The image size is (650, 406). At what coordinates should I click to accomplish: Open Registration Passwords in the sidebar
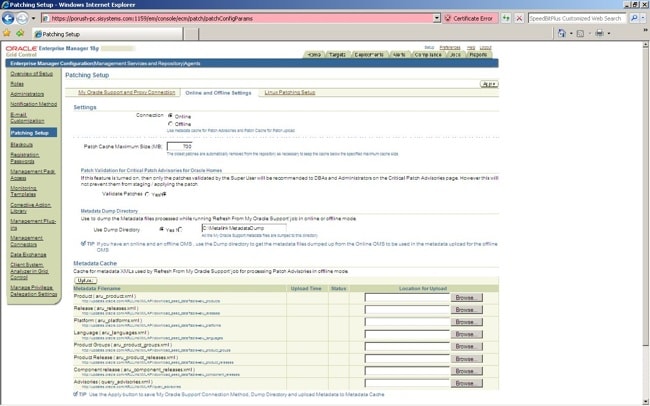click(x=25, y=158)
